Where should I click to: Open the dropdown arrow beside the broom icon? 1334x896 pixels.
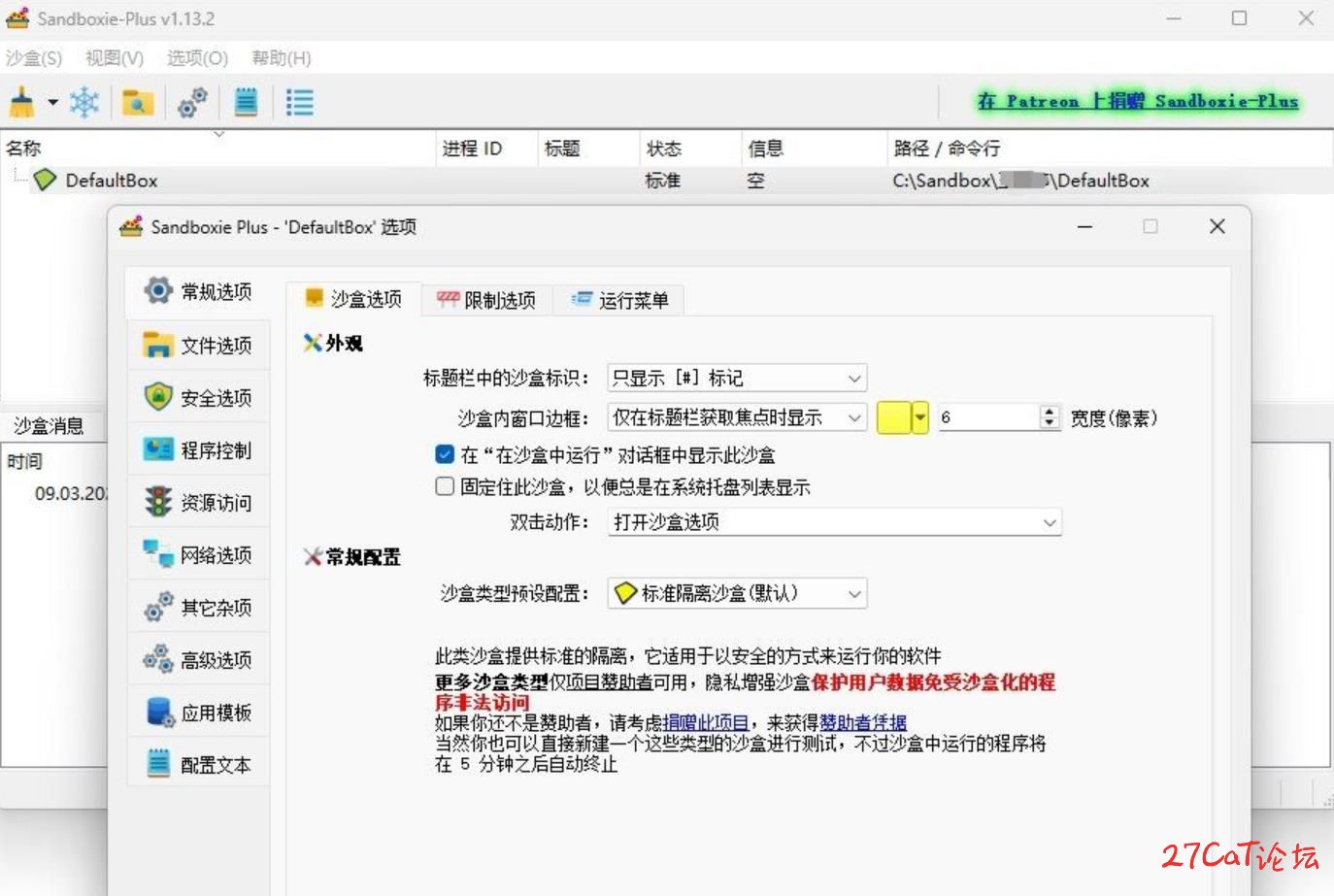52,102
